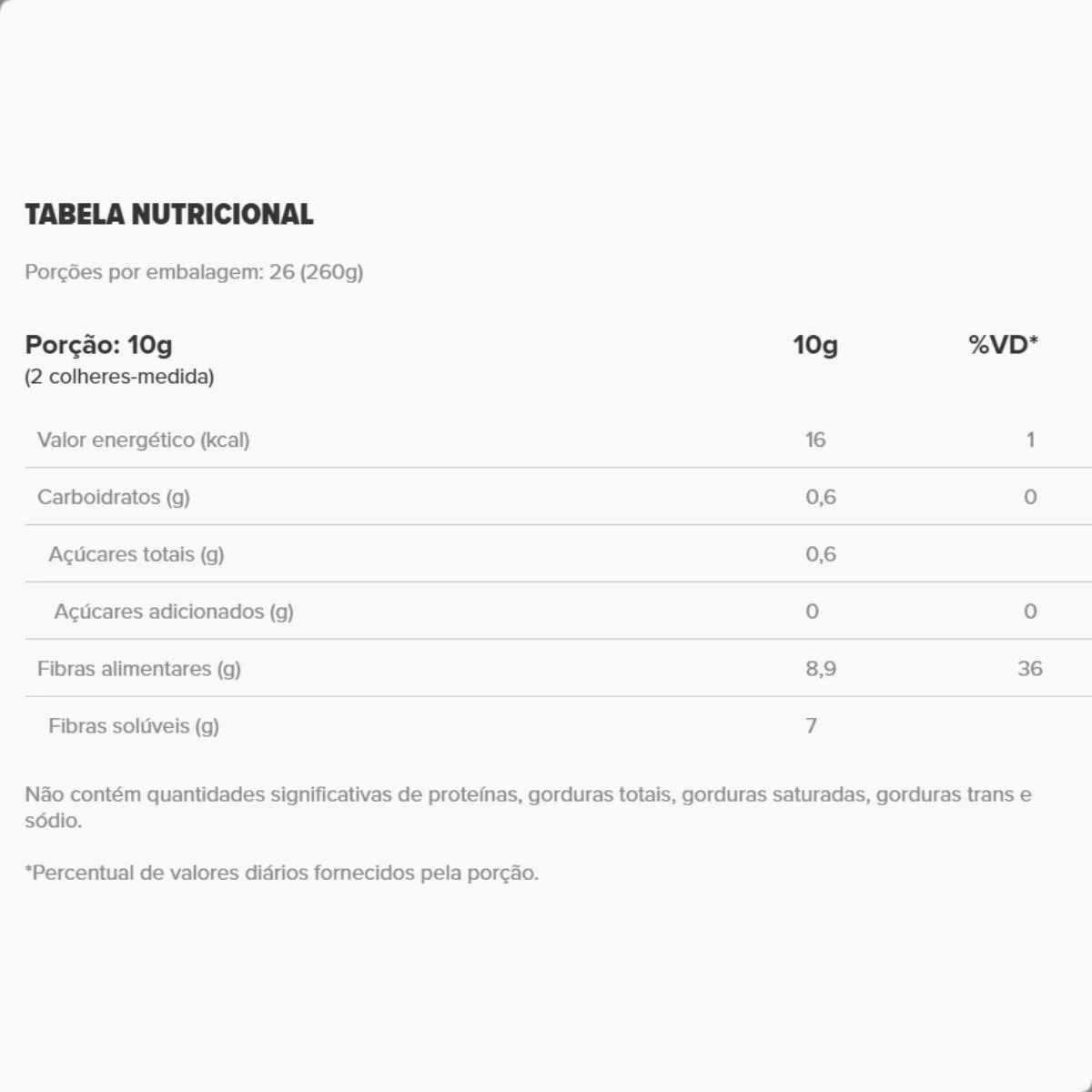Click the TABELA NUTRICIONAL heading
This screenshot has height=1092, width=1092.
click(169, 215)
